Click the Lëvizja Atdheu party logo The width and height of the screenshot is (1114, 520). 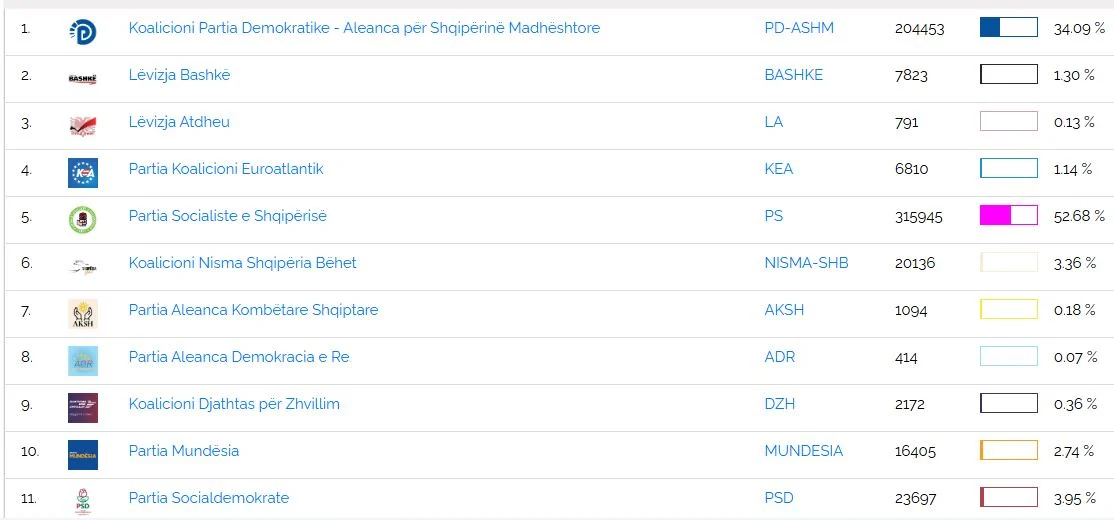(82, 125)
